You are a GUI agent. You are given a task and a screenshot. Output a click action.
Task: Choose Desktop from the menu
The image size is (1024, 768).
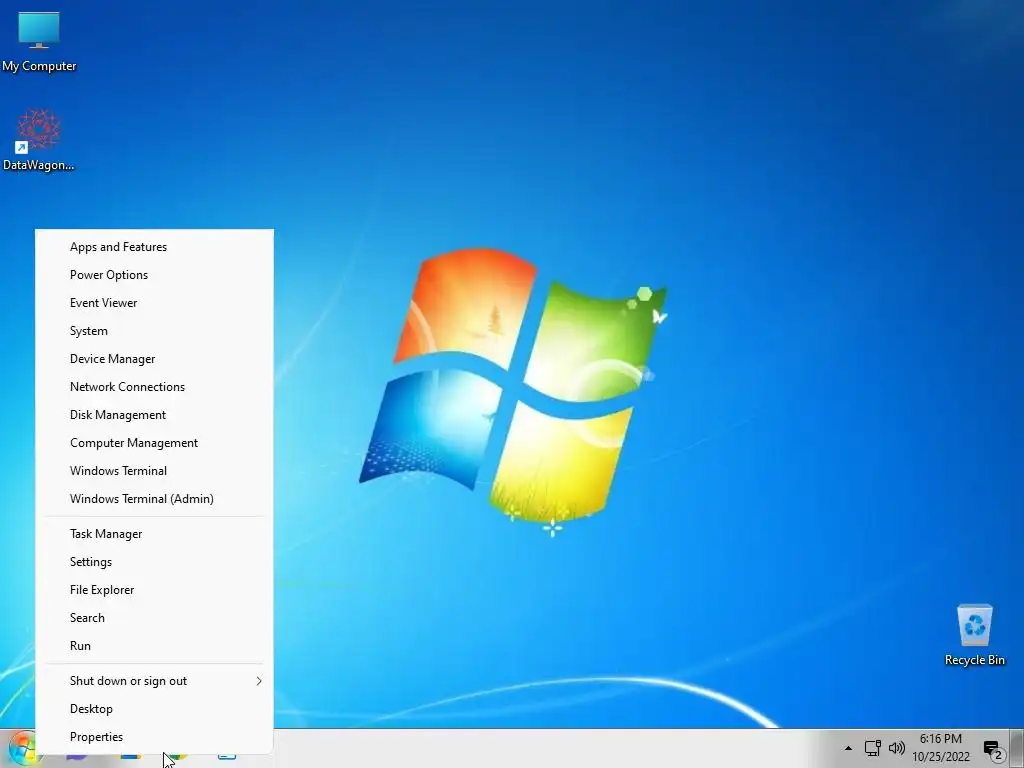click(x=154, y=709)
